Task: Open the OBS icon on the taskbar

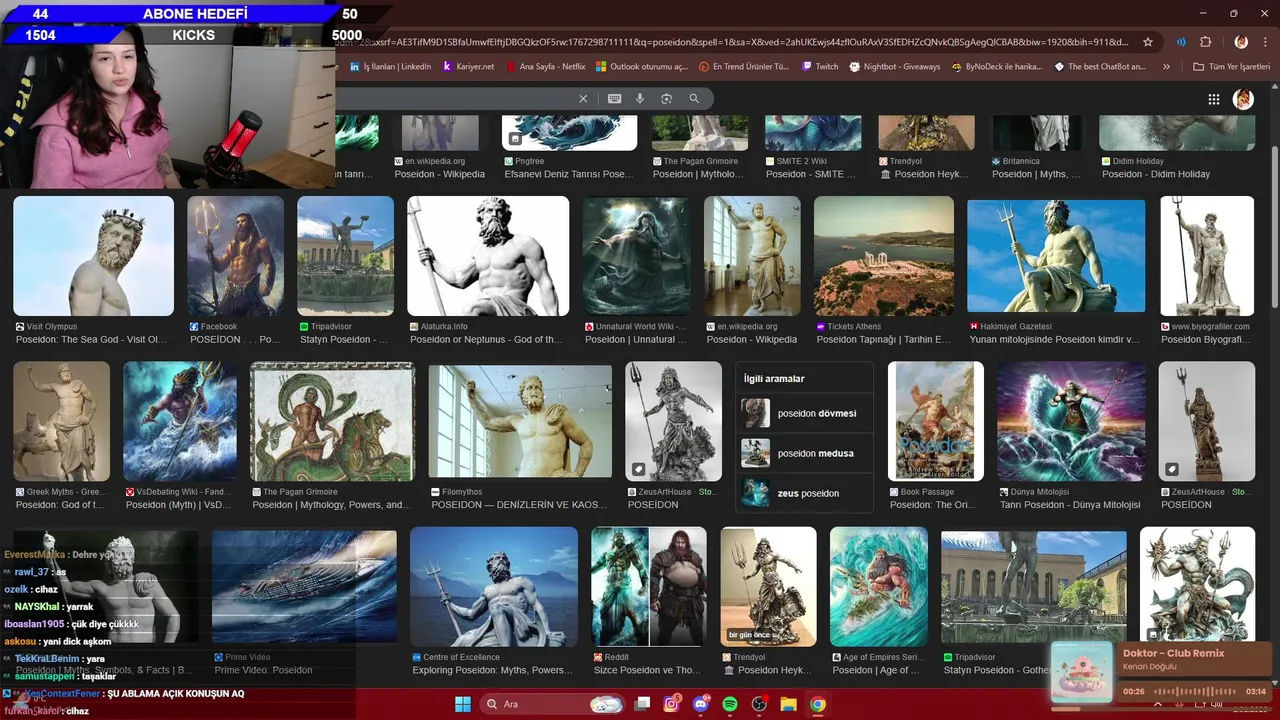Action: click(x=759, y=704)
